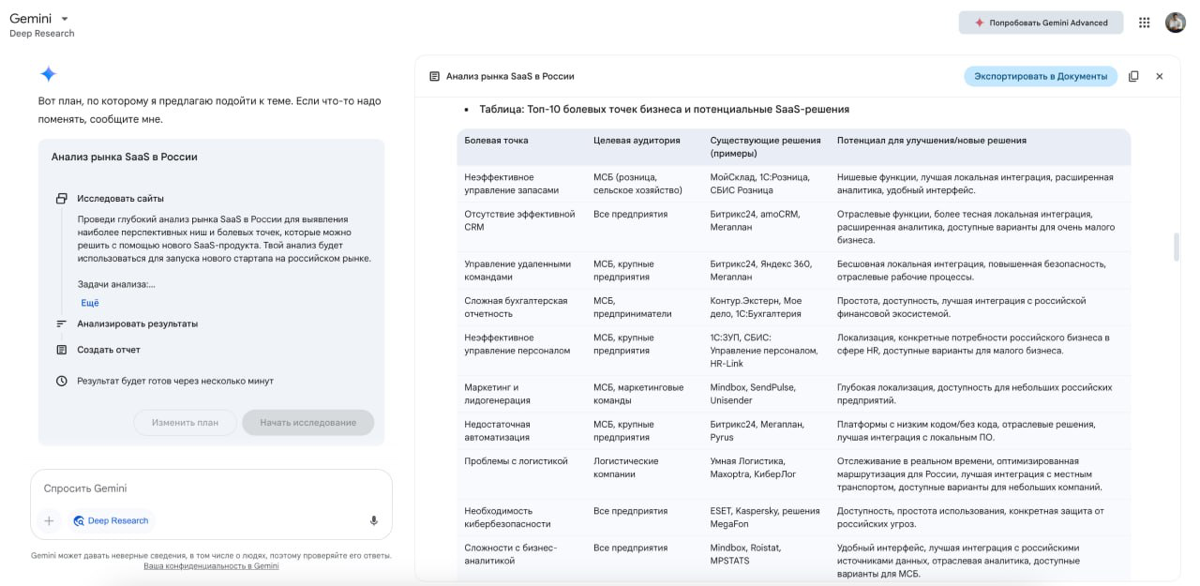Click cell 'Сложная бухгалтерская отчетность'
The width and height of the screenshot is (1200, 586).
515,307
